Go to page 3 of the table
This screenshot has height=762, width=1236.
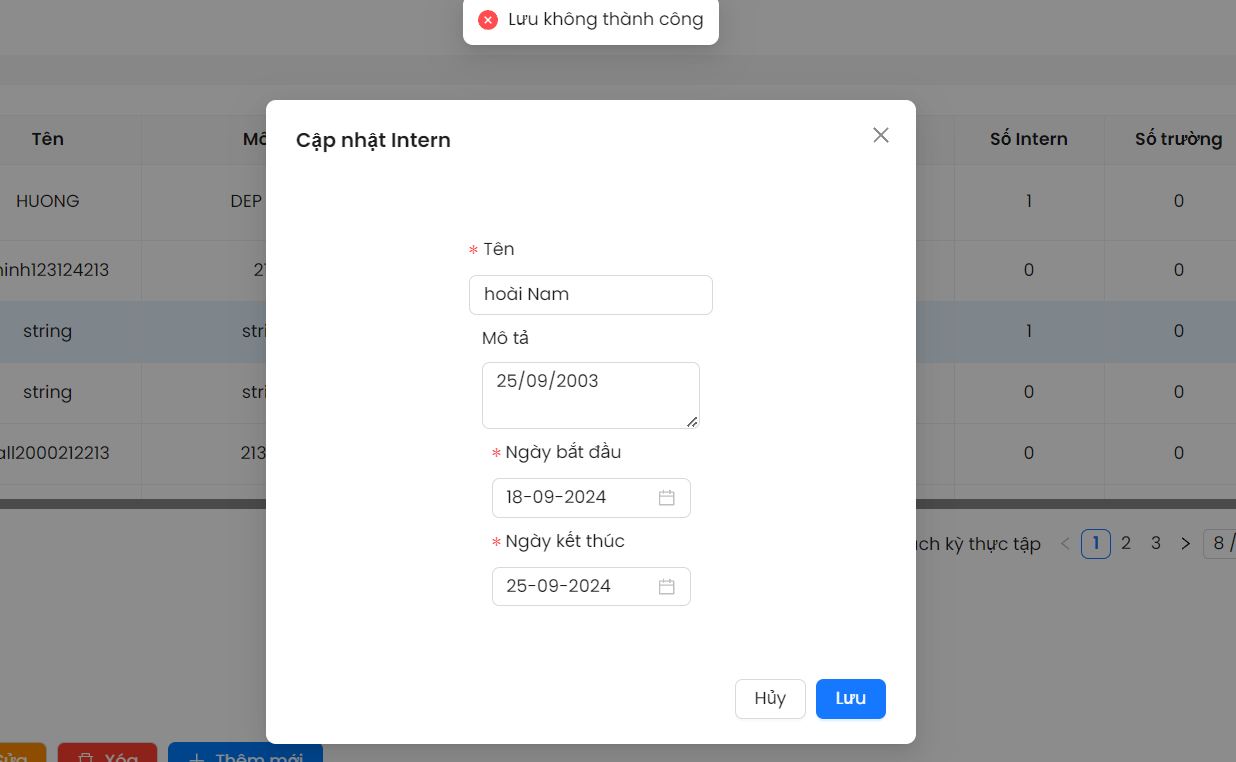[x=1156, y=544]
